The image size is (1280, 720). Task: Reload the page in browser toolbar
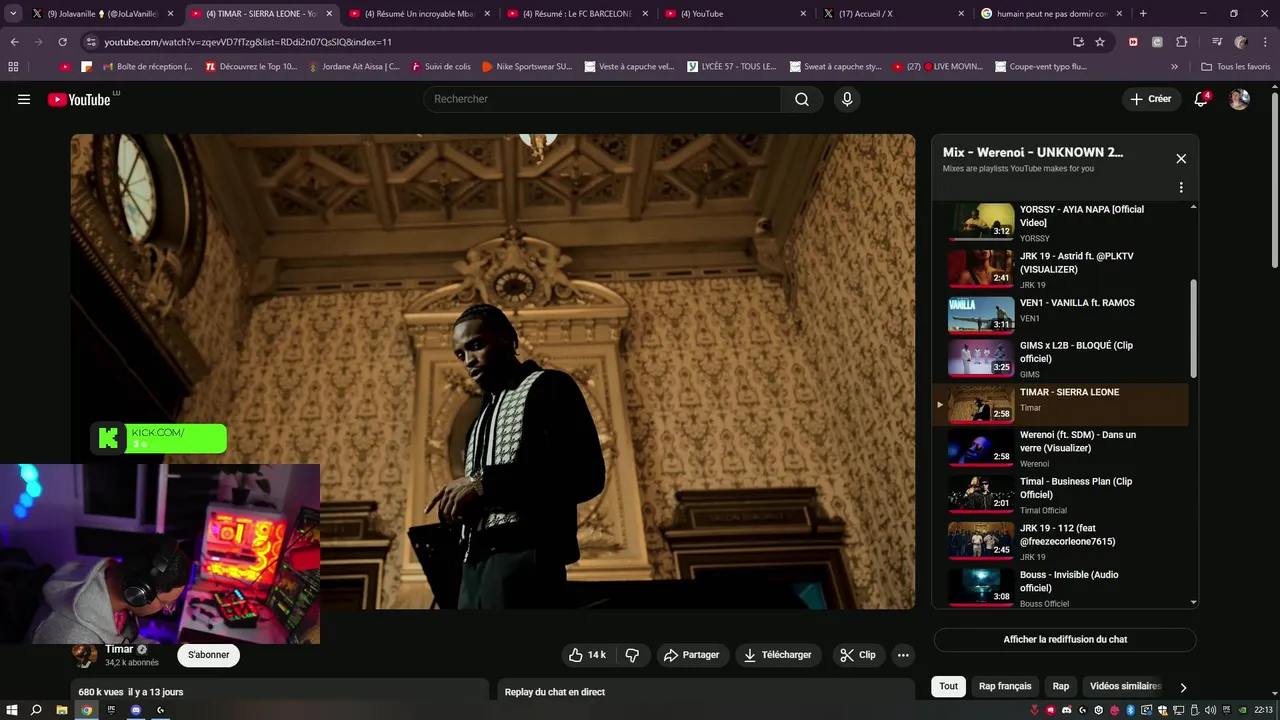click(x=62, y=42)
